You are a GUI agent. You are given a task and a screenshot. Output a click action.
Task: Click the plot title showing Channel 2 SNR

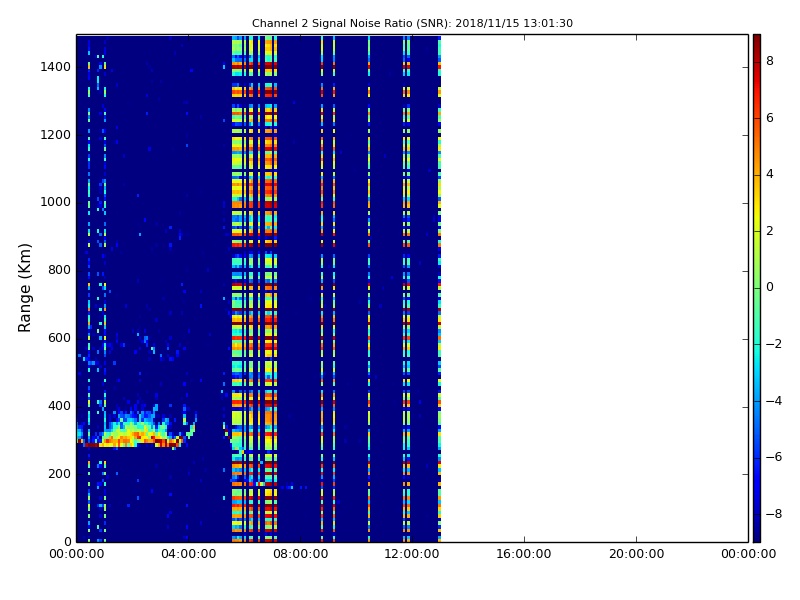[412, 23]
